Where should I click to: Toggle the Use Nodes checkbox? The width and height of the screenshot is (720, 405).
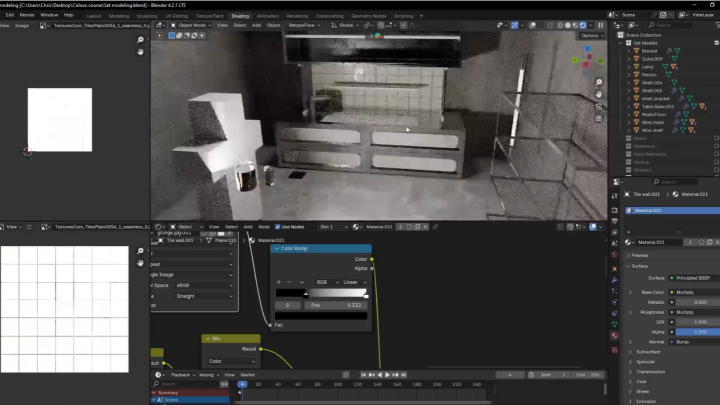pos(277,227)
